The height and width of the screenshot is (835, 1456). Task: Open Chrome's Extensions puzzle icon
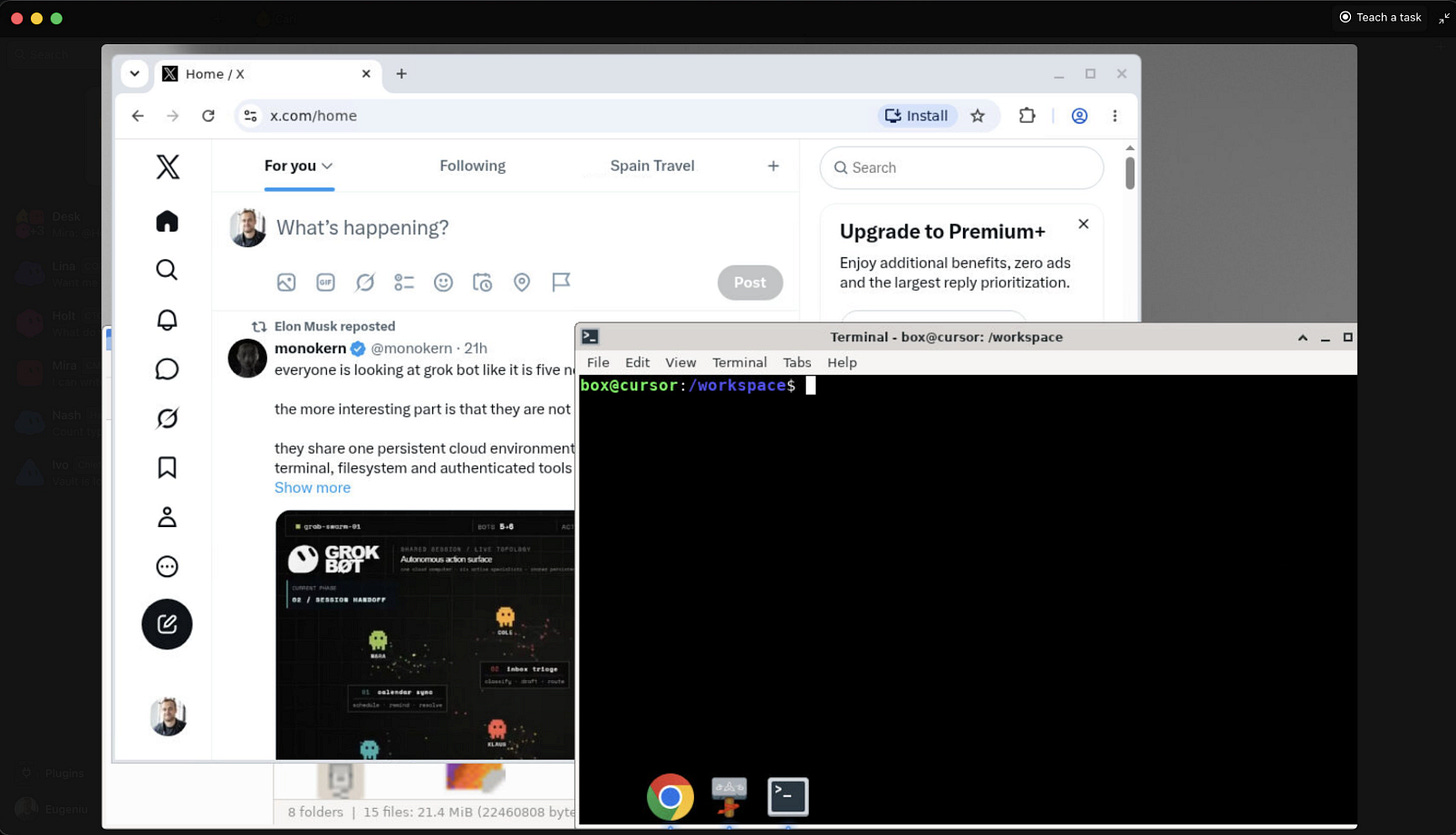(1027, 116)
